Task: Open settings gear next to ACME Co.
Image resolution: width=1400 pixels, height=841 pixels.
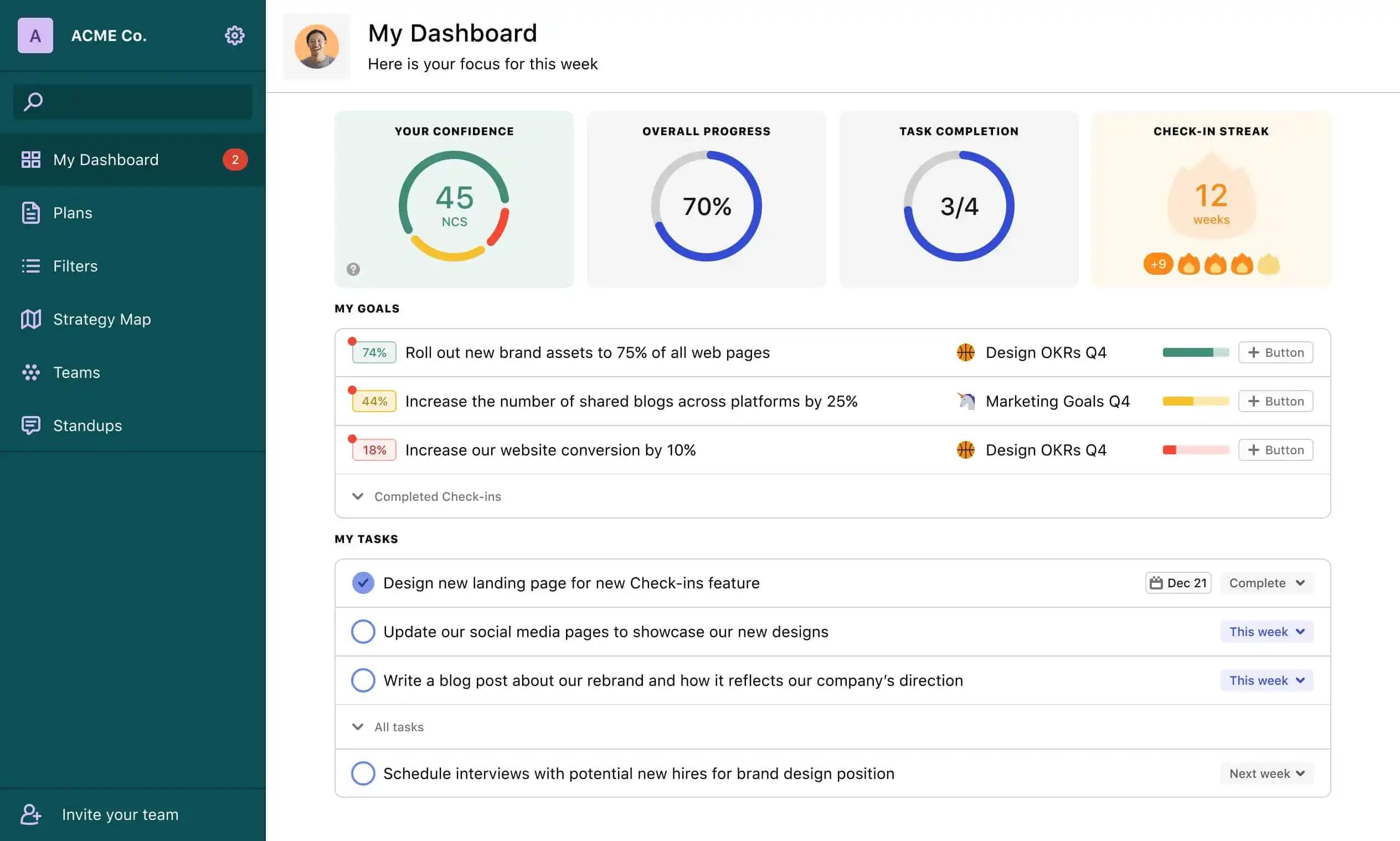Action: pyautogui.click(x=234, y=35)
